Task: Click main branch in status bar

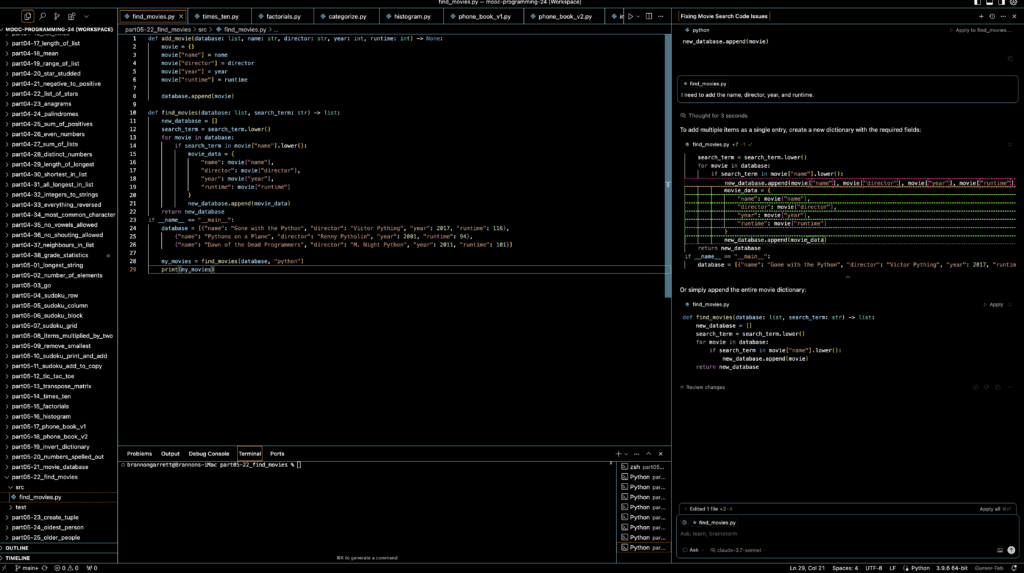Action: [27, 568]
